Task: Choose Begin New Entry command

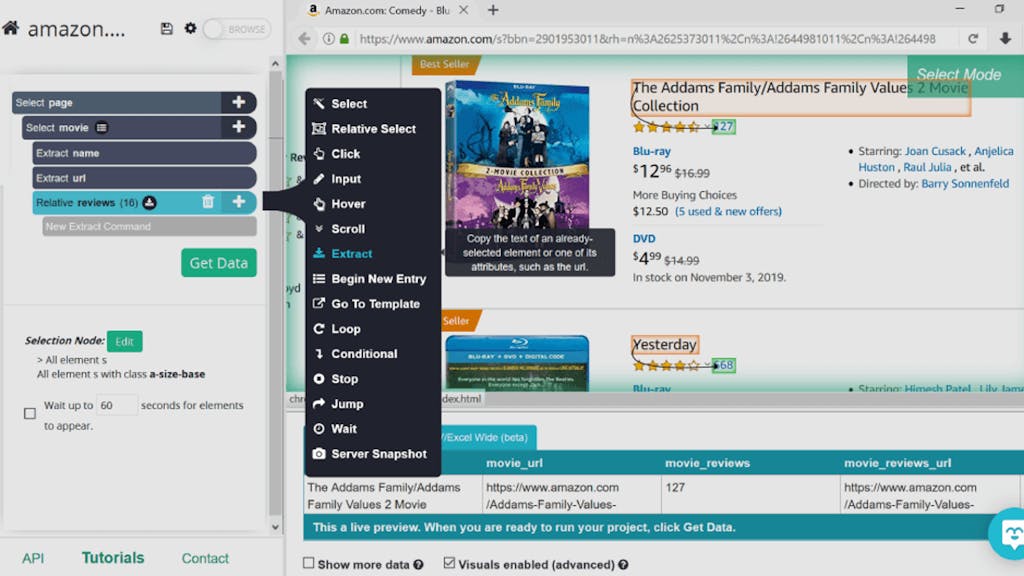Action: pyautogui.click(x=372, y=279)
